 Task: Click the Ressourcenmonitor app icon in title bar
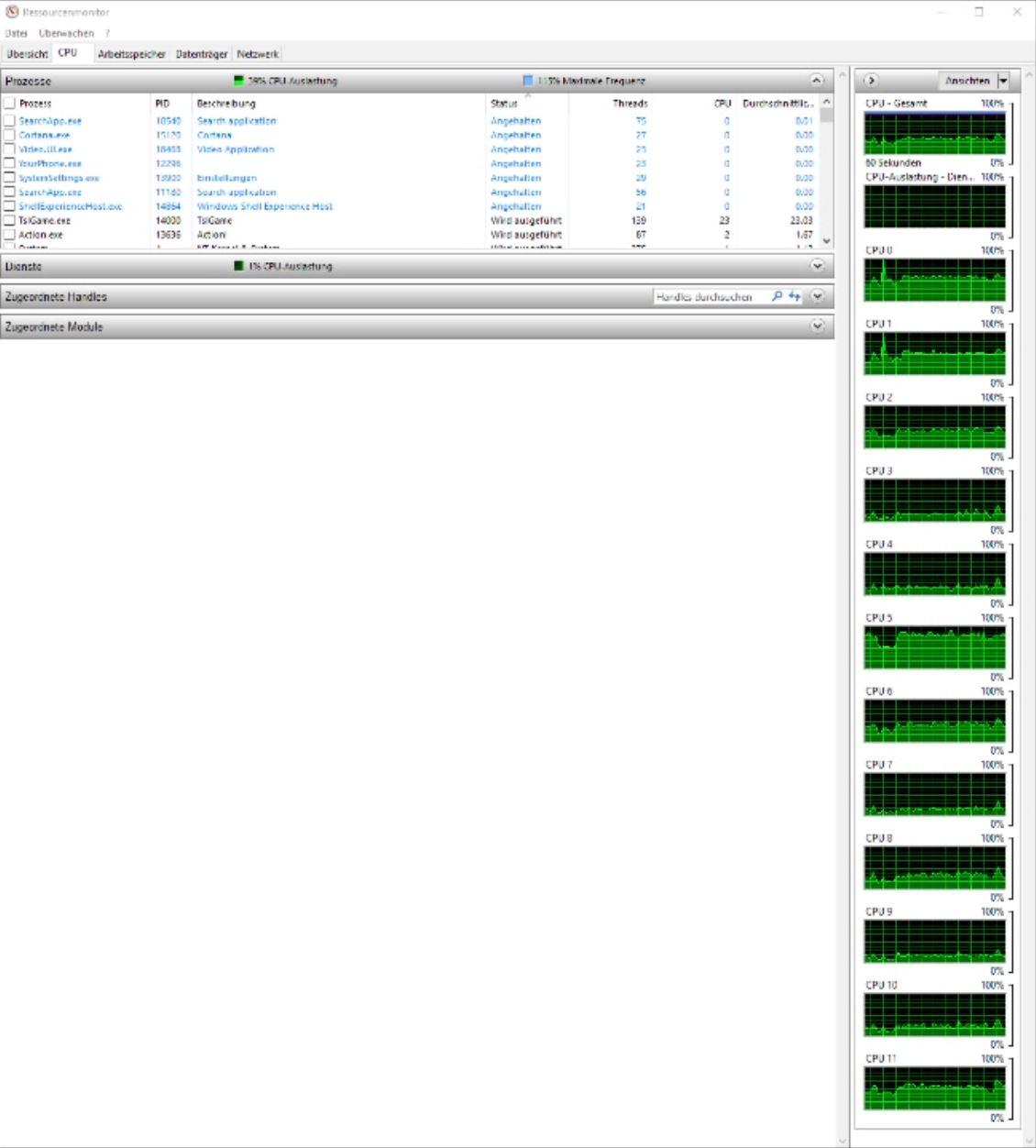coord(12,12)
